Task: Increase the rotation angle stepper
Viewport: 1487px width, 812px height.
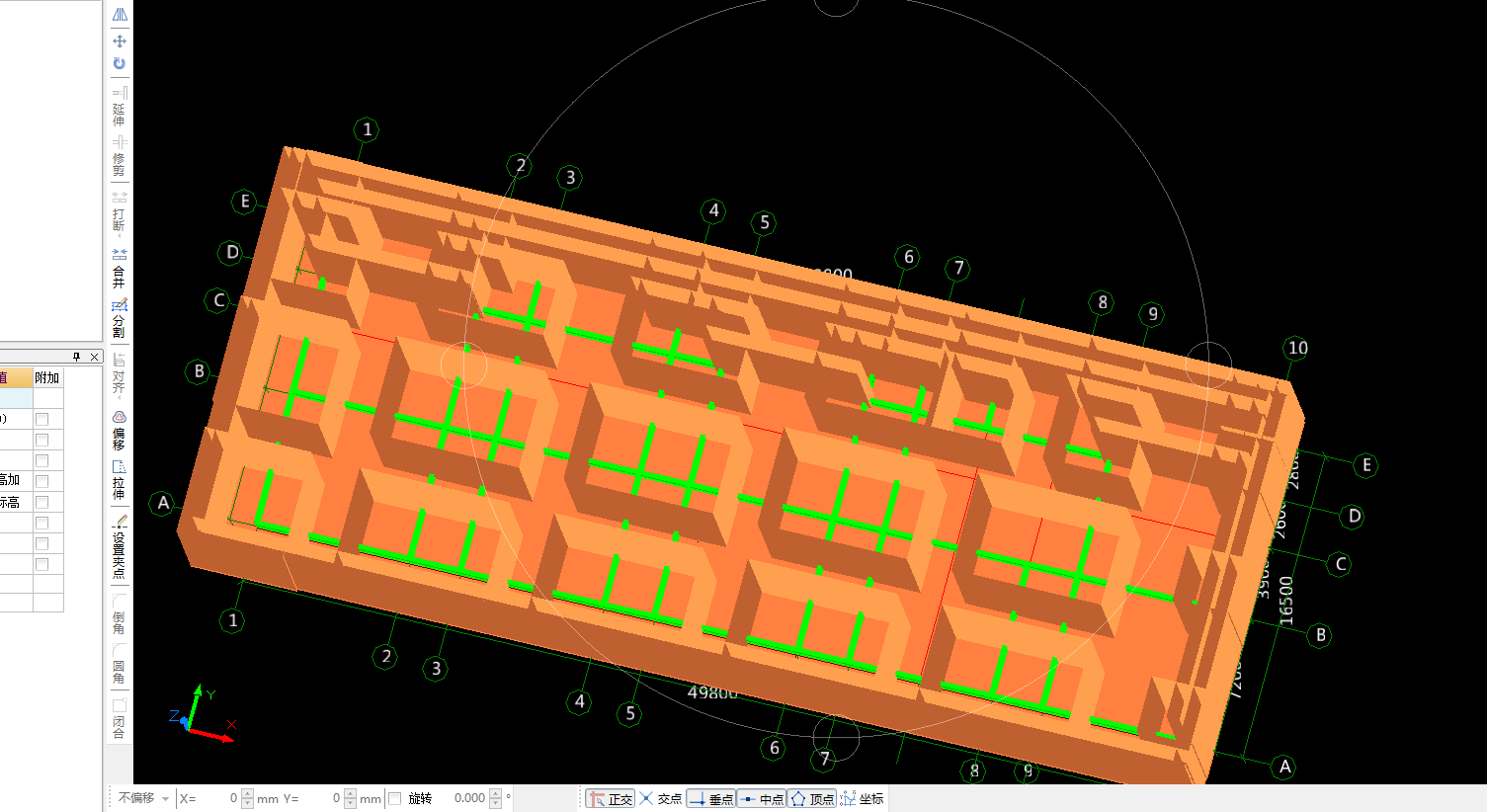Action: tap(496, 793)
